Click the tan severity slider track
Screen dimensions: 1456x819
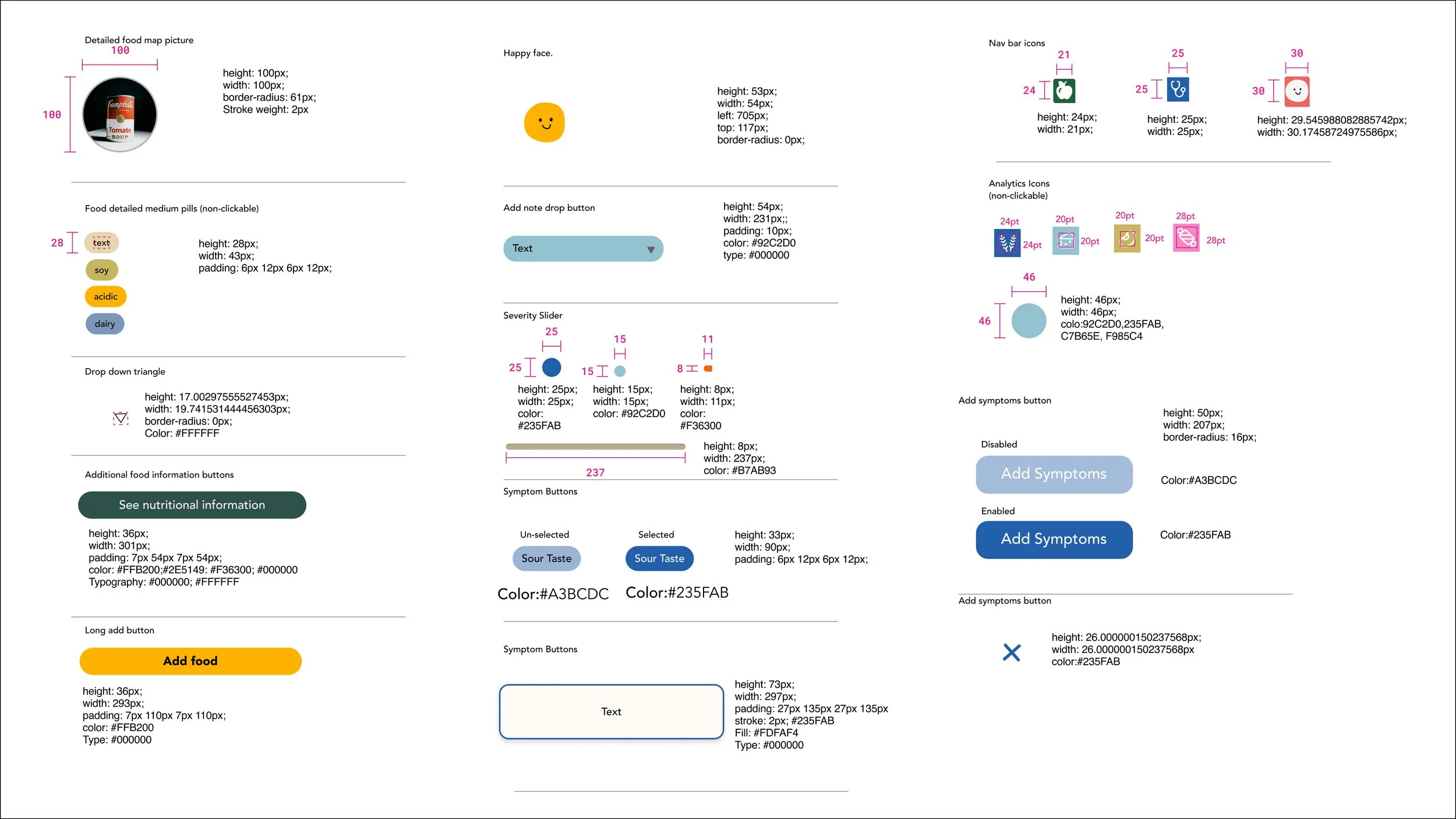click(x=595, y=447)
